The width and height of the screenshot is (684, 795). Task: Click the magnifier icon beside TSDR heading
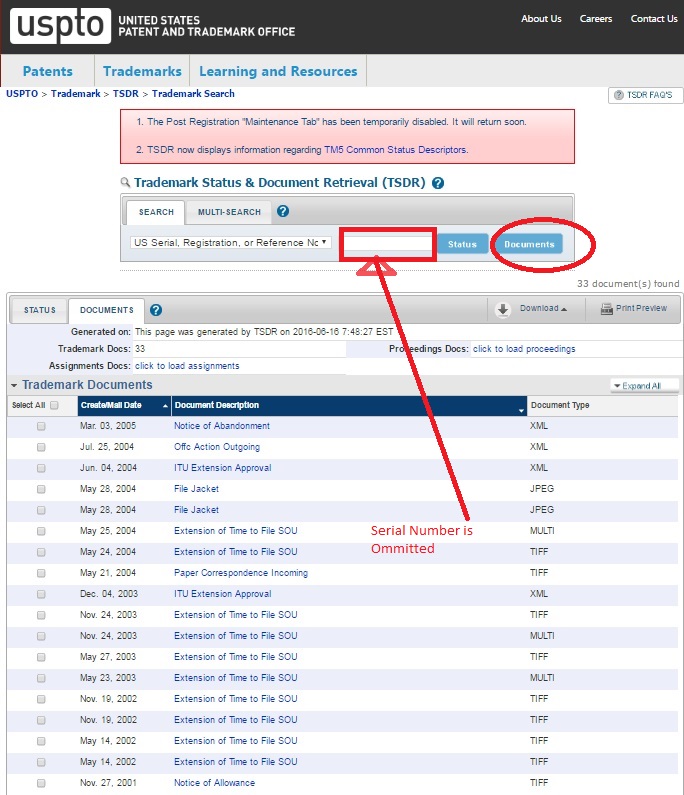[125, 183]
